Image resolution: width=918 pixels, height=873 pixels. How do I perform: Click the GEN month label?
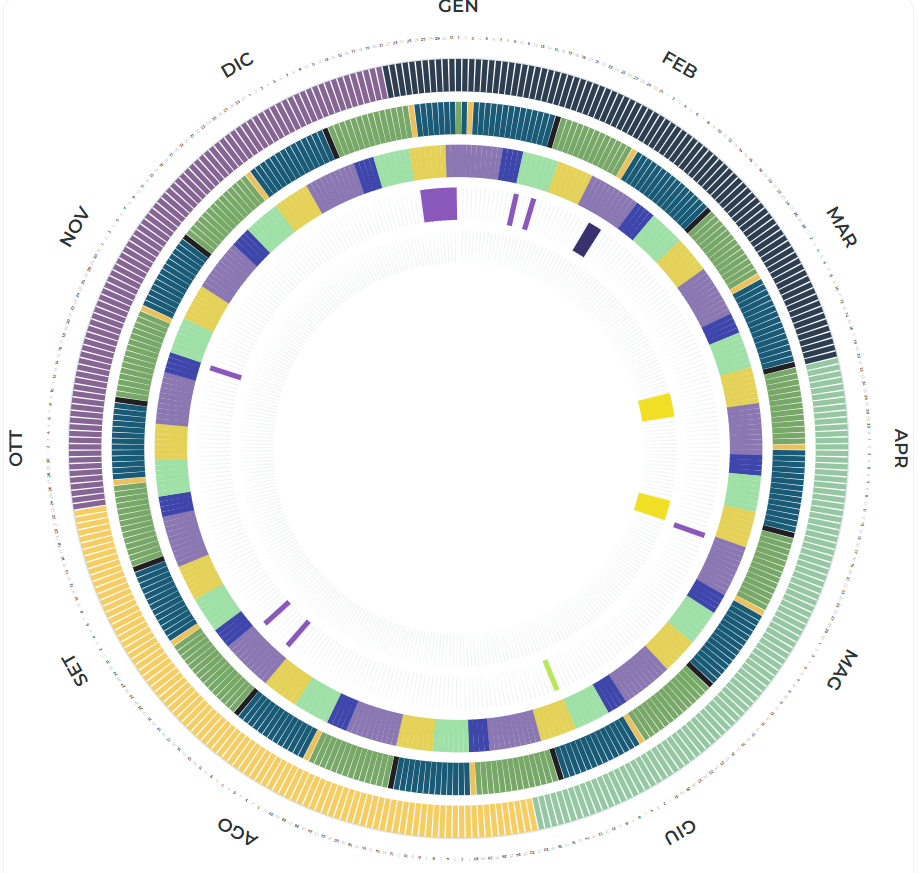459,7
